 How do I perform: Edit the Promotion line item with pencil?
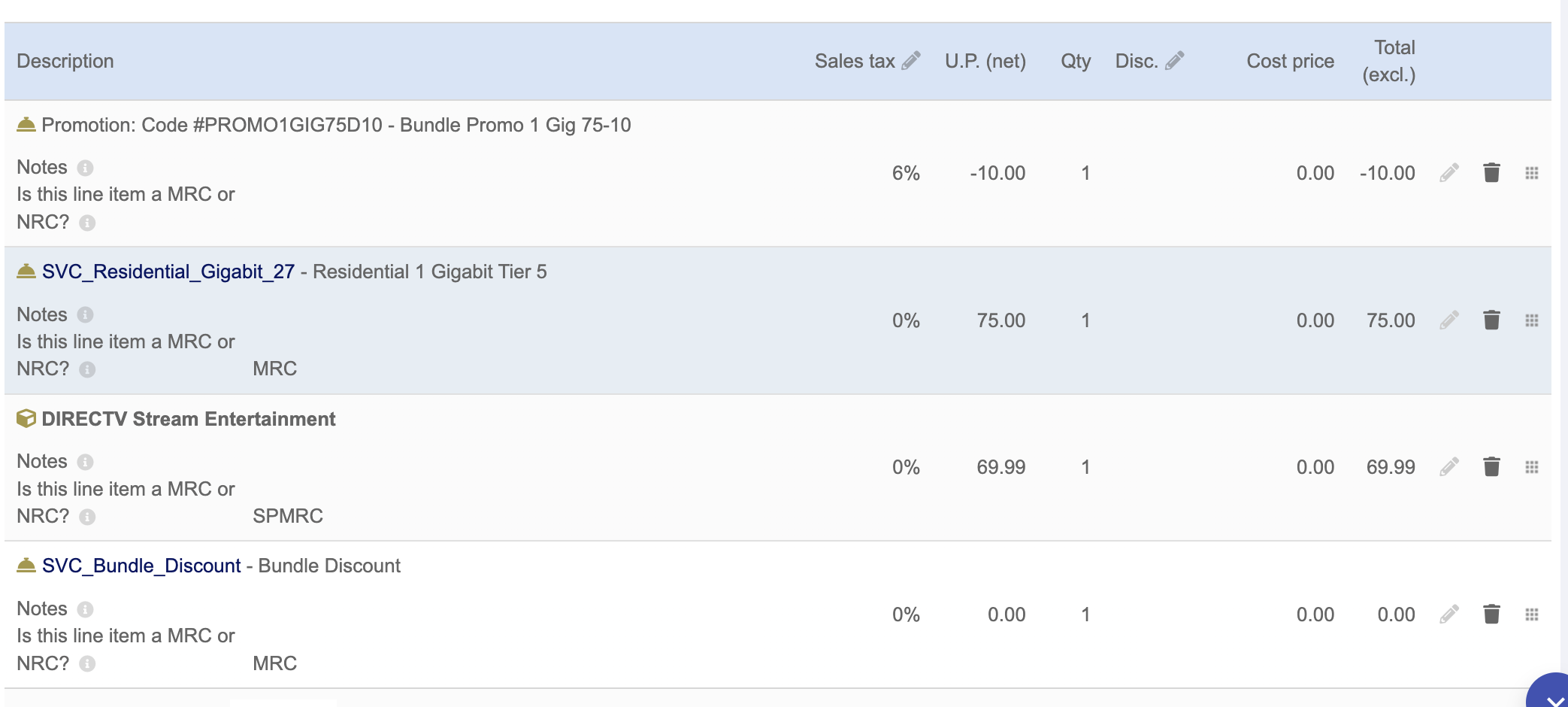(1449, 173)
